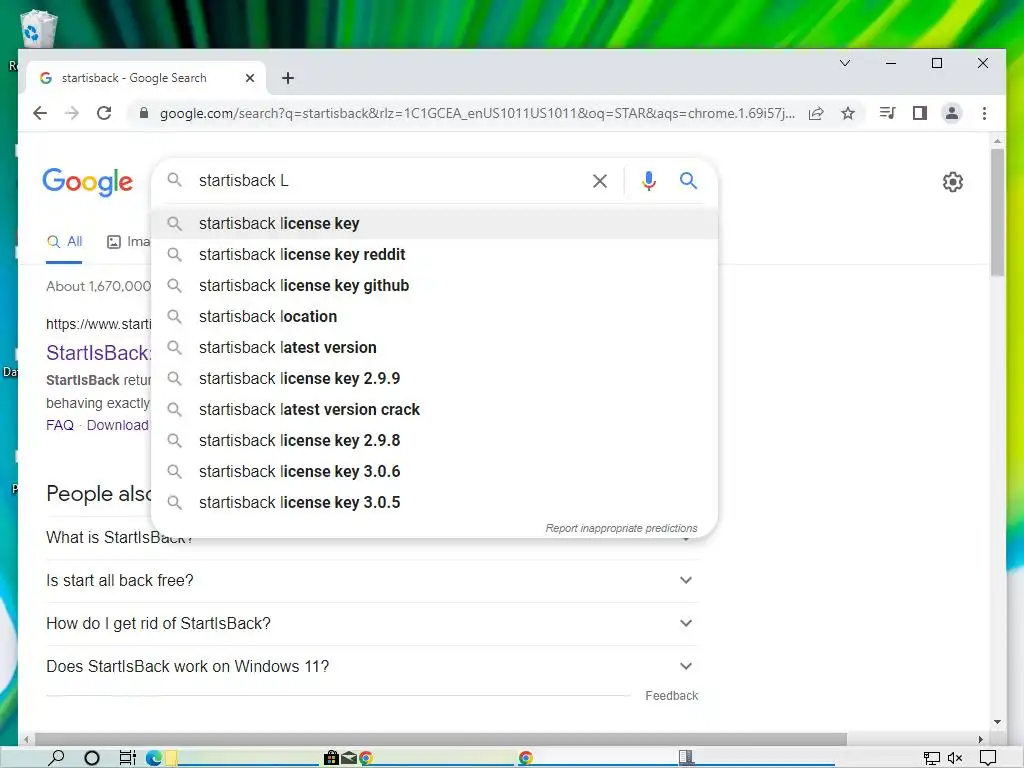Choose suggestion 'startisback license key 2.9.9'
Viewport: 1024px width, 768px height.
pos(434,379)
